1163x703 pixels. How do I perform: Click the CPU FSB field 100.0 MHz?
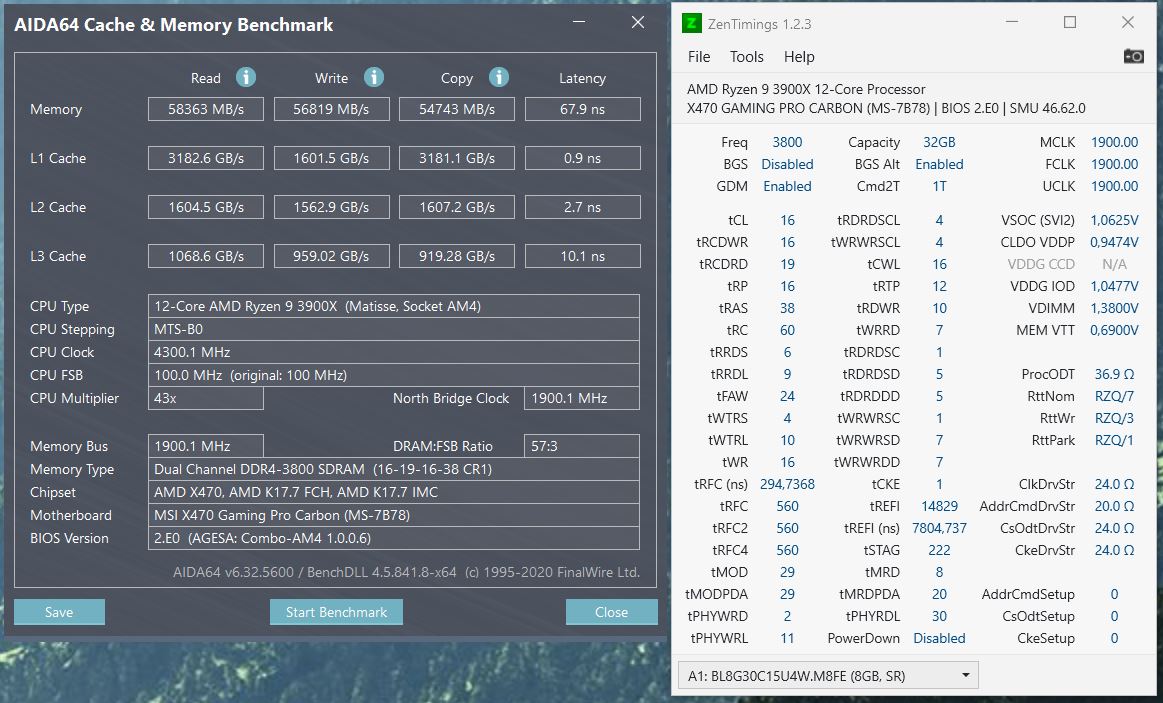tap(394, 374)
